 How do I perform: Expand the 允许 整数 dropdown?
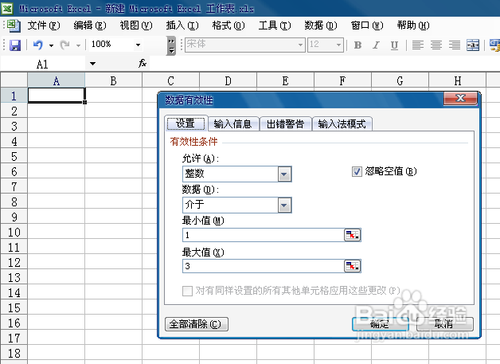284,174
